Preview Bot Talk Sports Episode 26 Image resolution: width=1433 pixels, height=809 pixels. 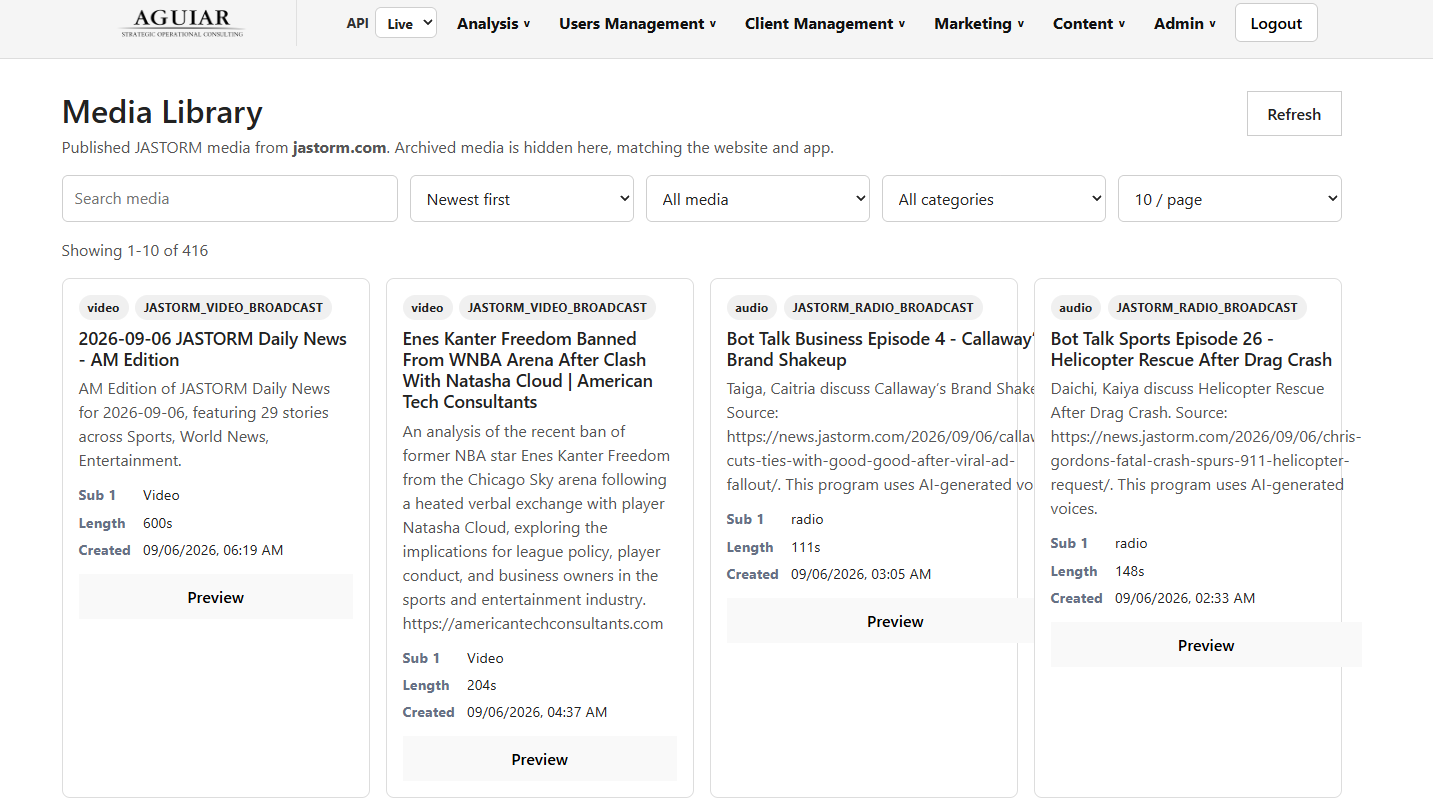1206,645
